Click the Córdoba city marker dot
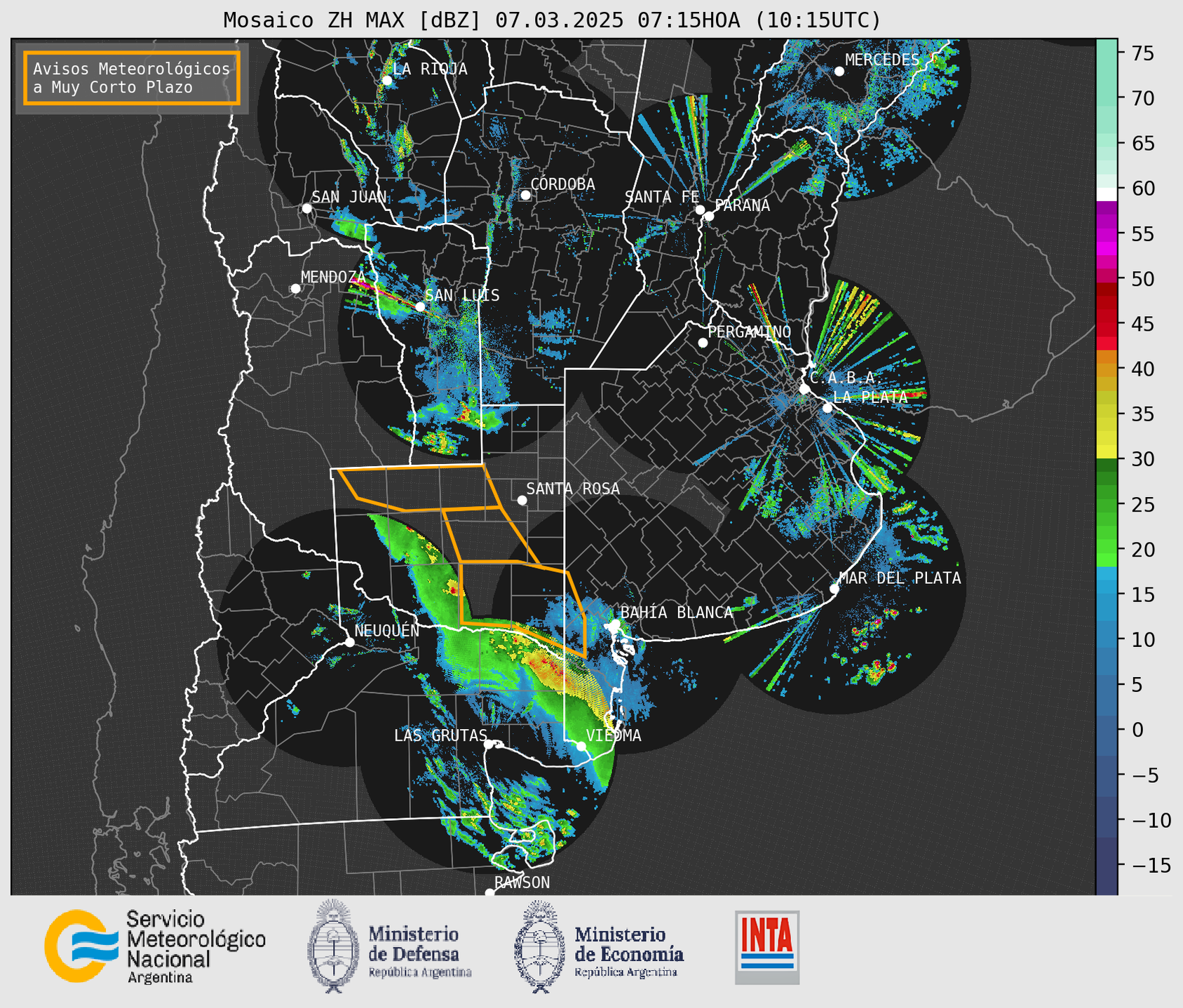Viewport: 1183px width, 1008px height. coord(525,195)
